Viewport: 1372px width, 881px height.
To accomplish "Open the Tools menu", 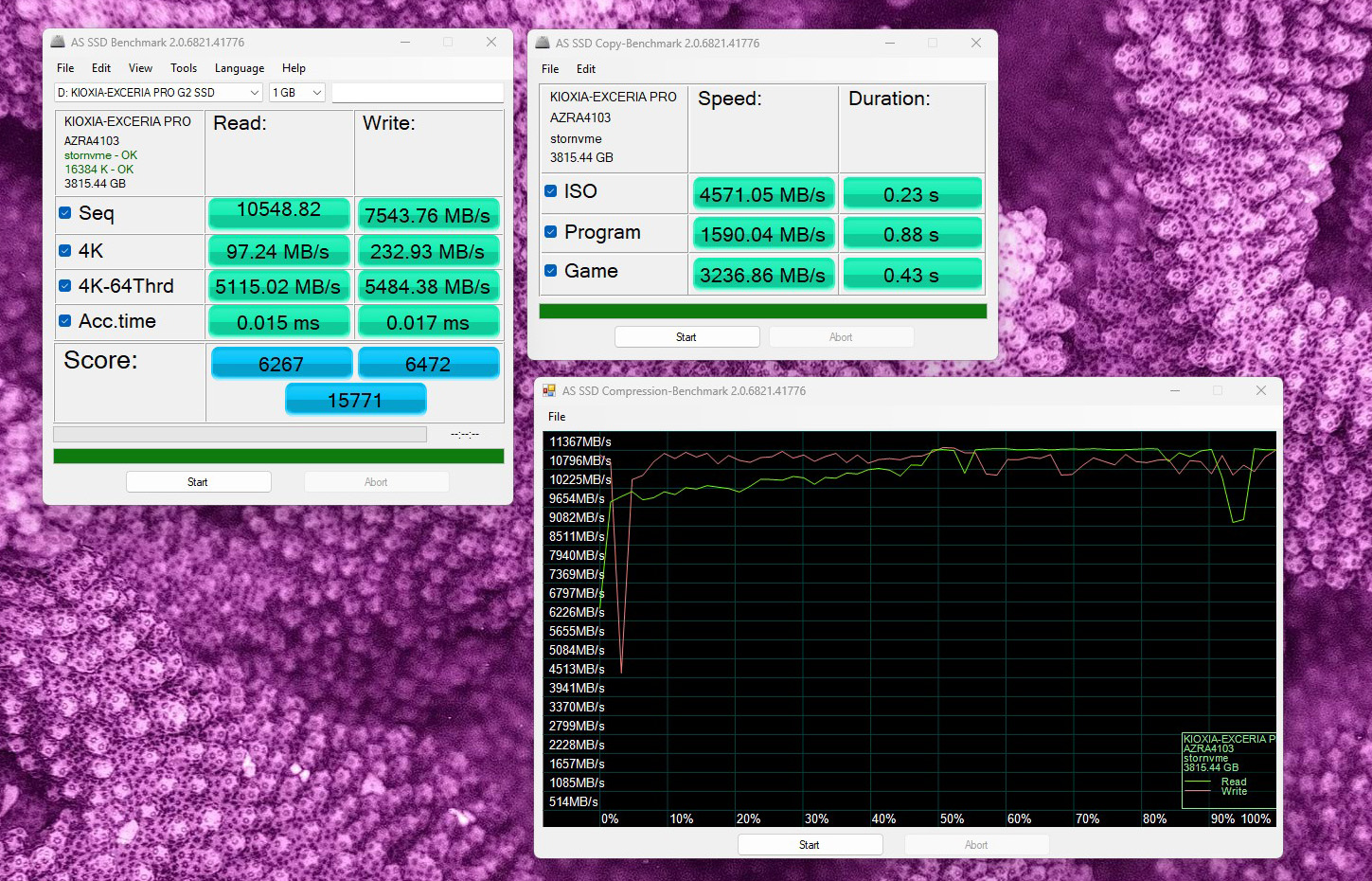I will [x=184, y=68].
